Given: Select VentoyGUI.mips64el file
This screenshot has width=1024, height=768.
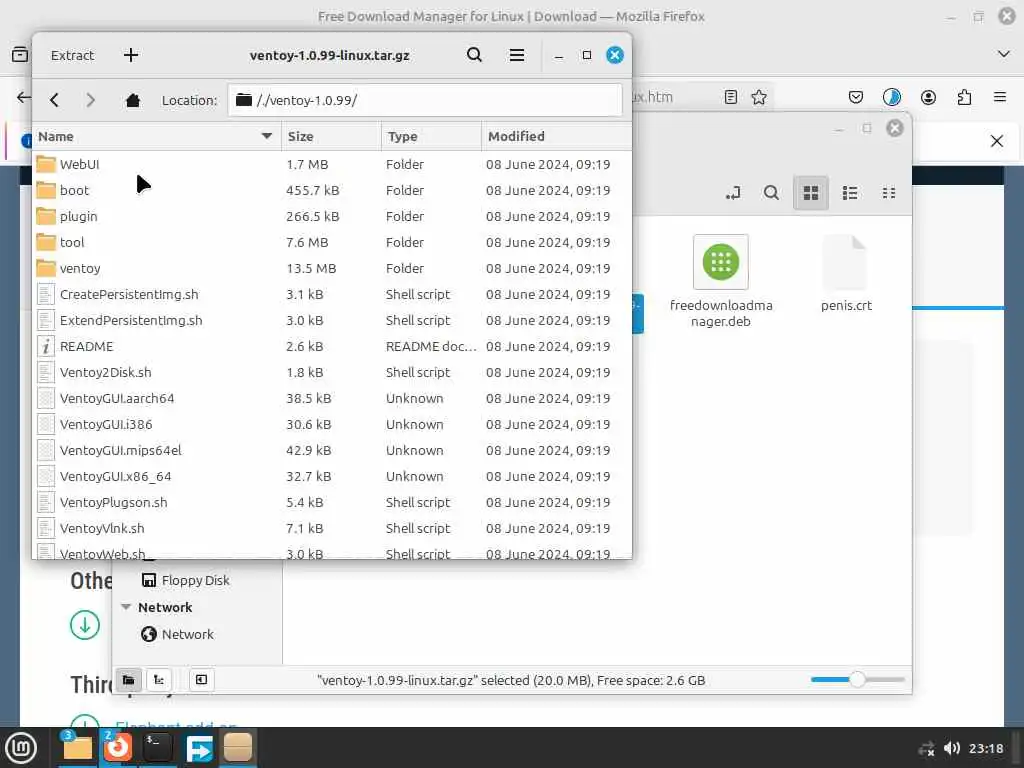Looking at the screenshot, I should (332, 451).
